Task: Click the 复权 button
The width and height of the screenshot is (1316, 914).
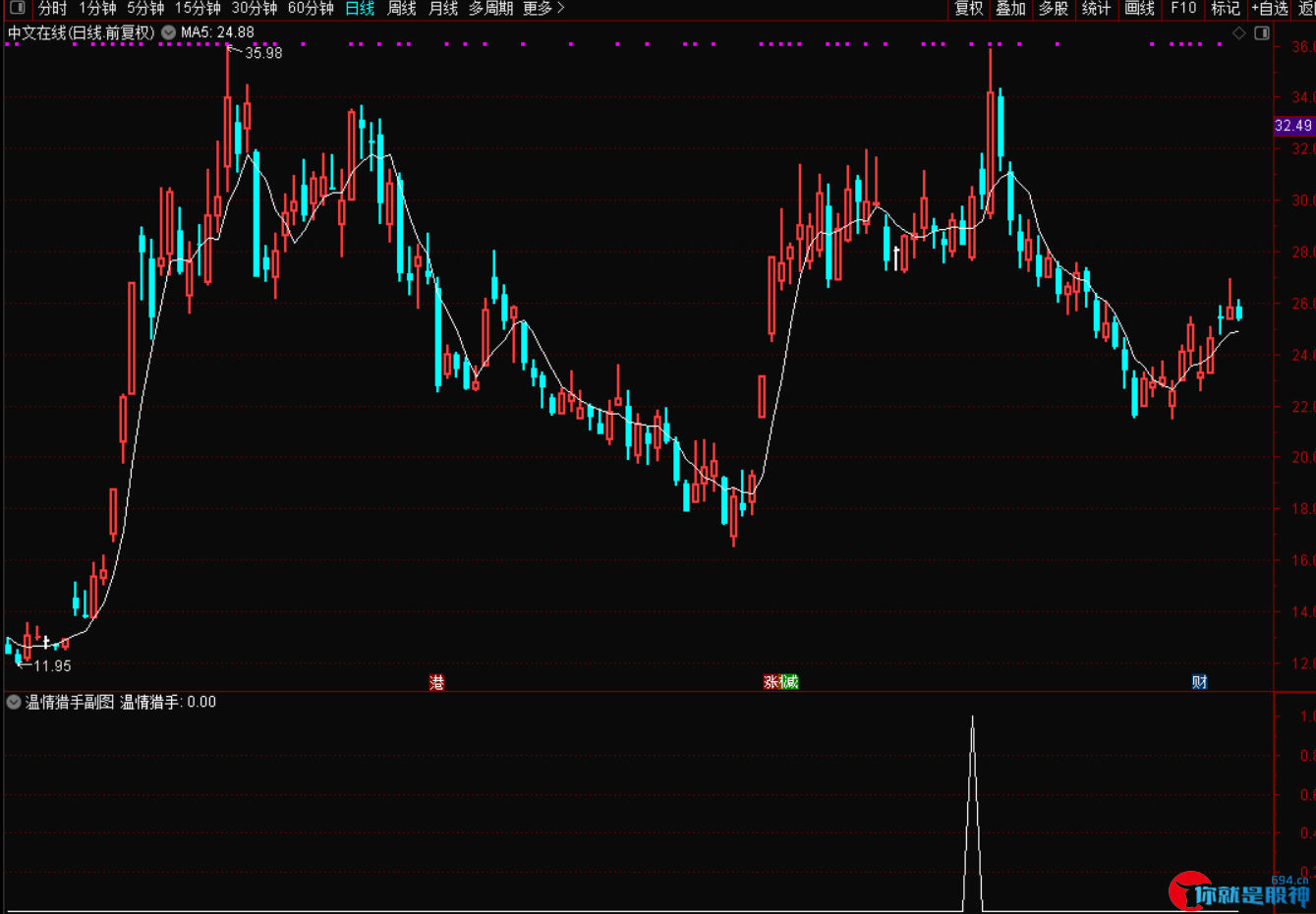Action: [968, 8]
